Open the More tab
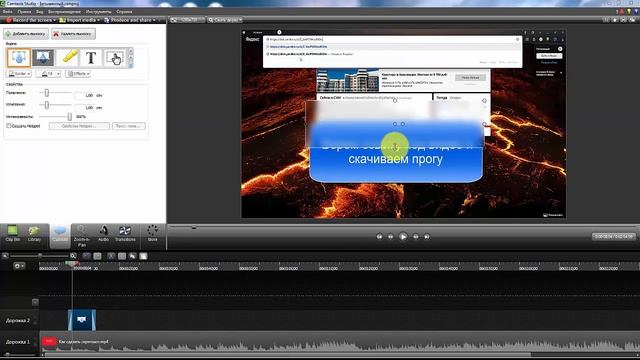Image resolution: width=640 pixels, height=360 pixels. [153, 234]
